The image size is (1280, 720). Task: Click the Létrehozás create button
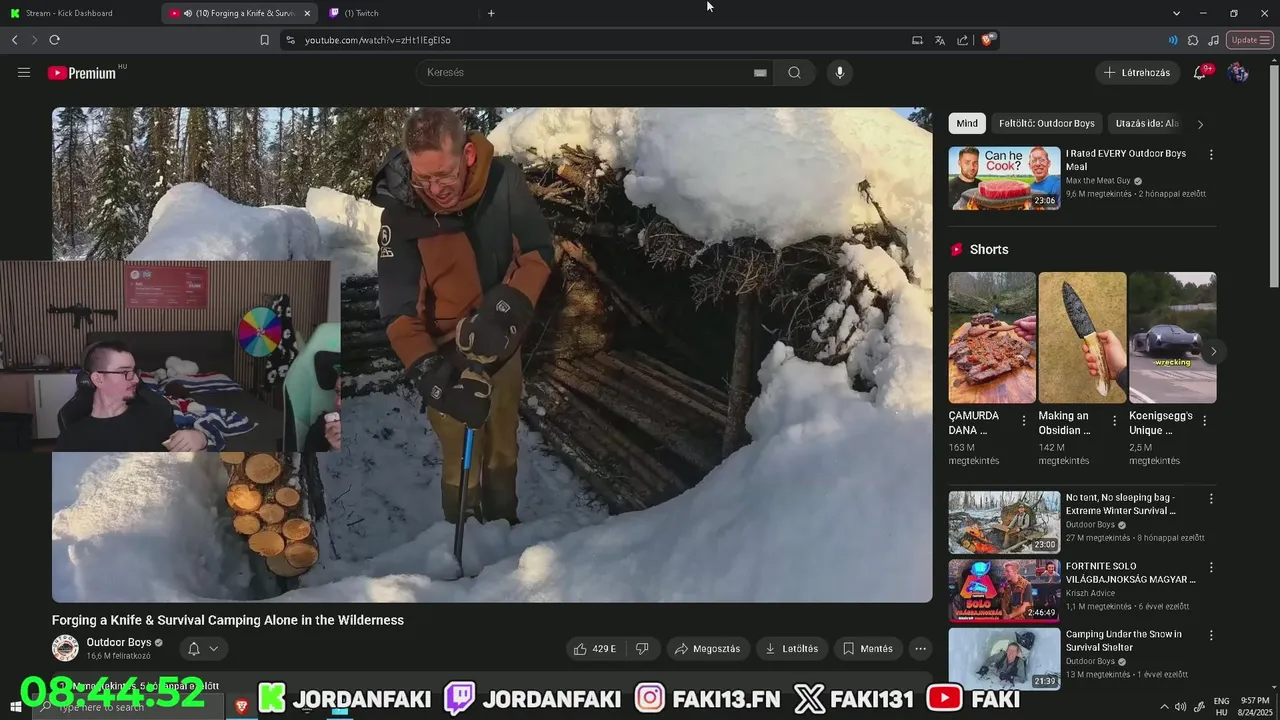click(1137, 72)
